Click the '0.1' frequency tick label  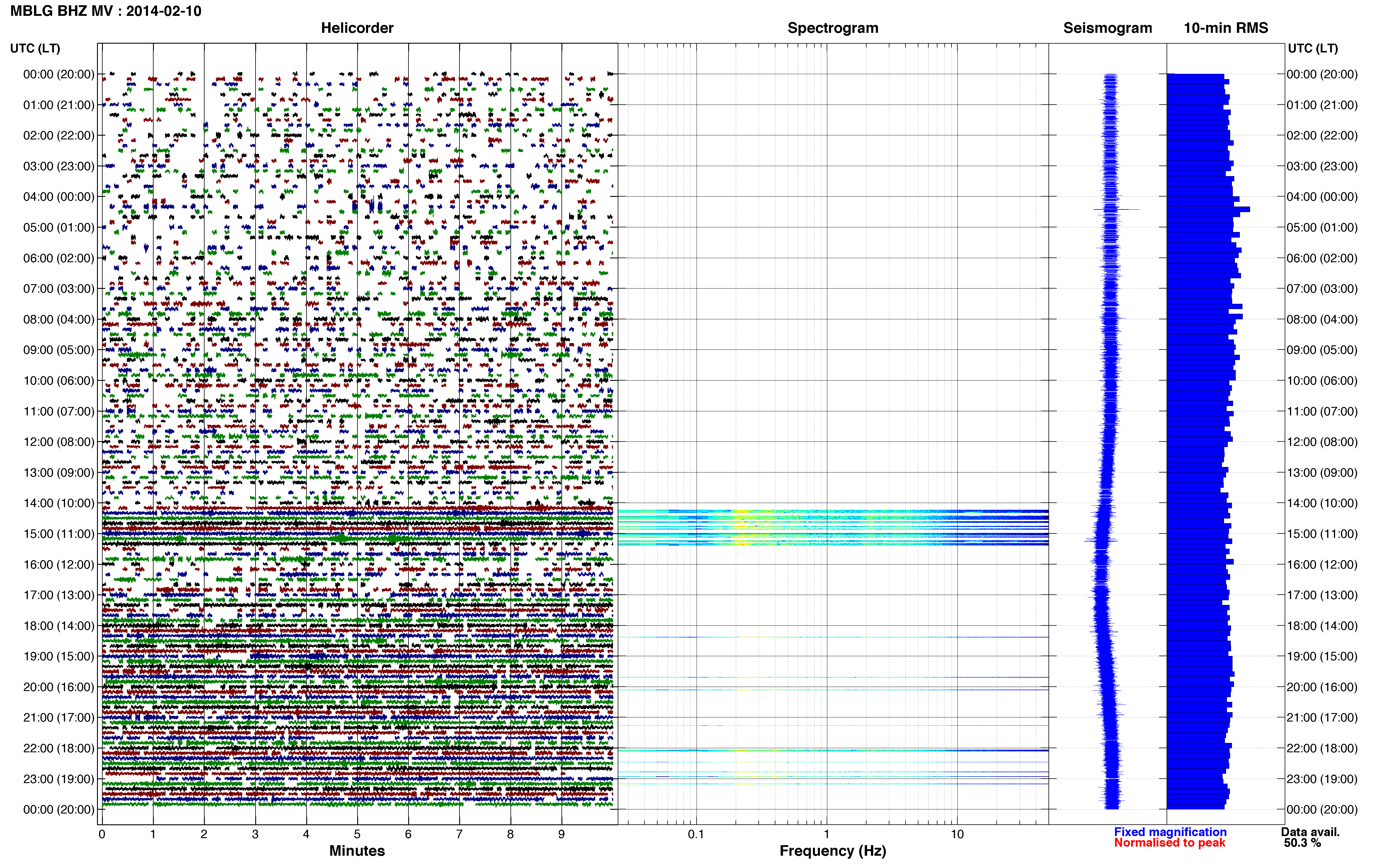point(695,834)
